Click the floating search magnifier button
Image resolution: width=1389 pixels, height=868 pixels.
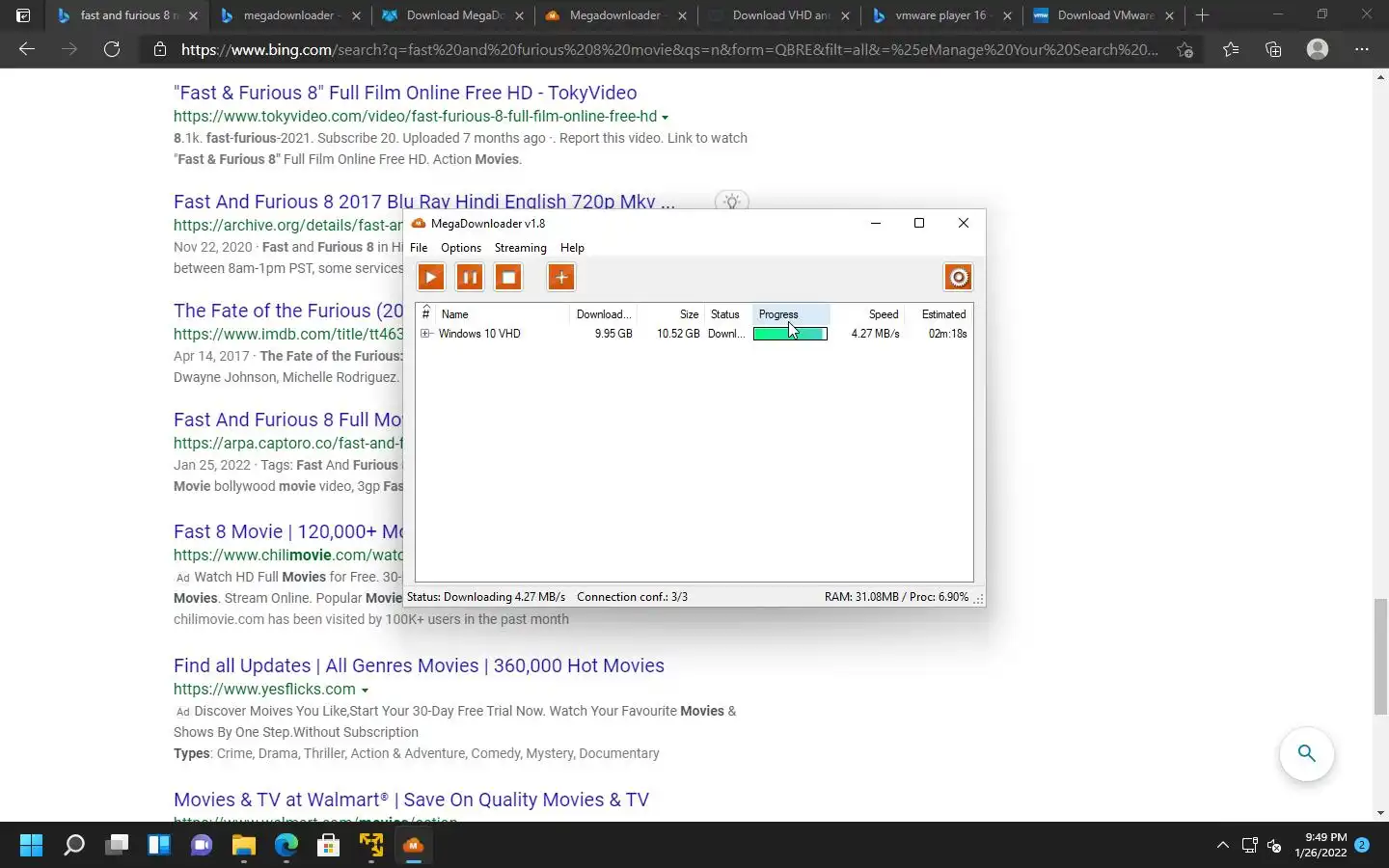point(1306,753)
